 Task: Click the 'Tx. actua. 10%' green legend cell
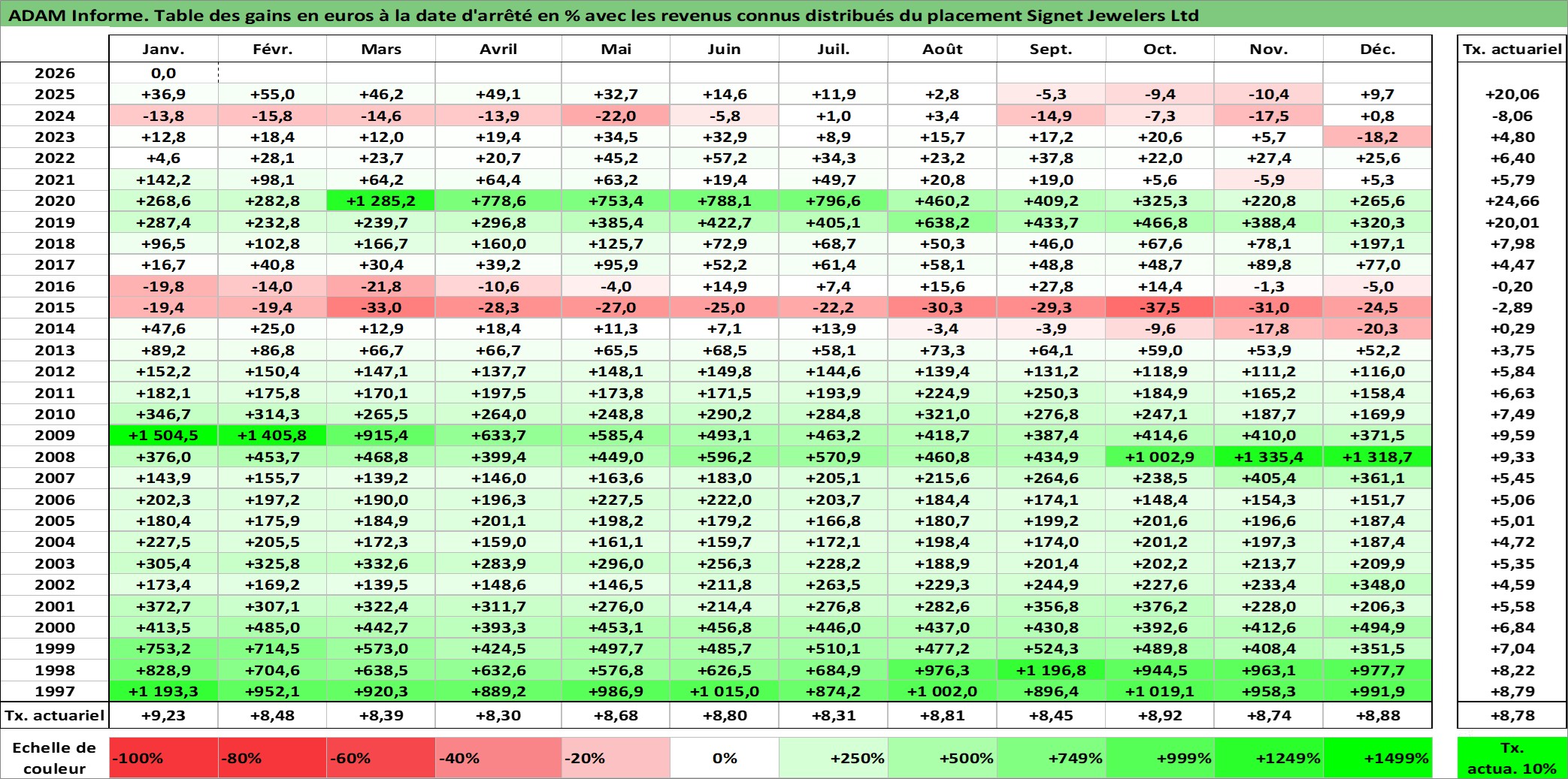pyautogui.click(x=1512, y=758)
